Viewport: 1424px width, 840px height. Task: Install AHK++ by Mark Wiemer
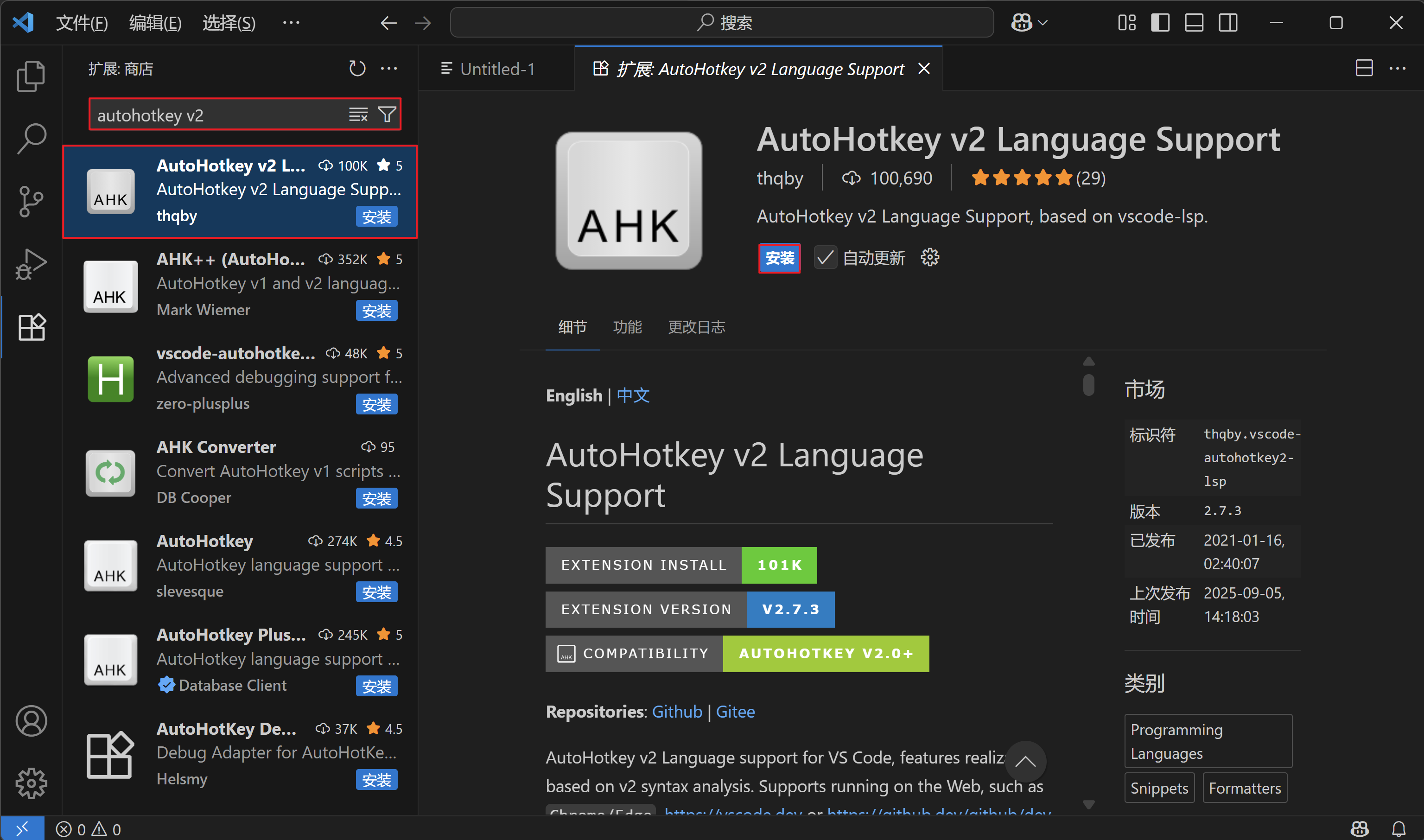[x=376, y=311]
